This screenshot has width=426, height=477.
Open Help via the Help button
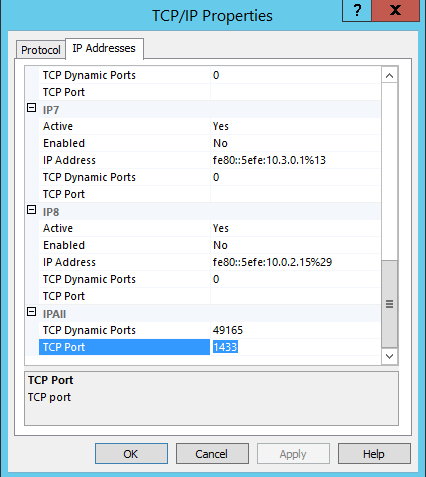click(374, 454)
